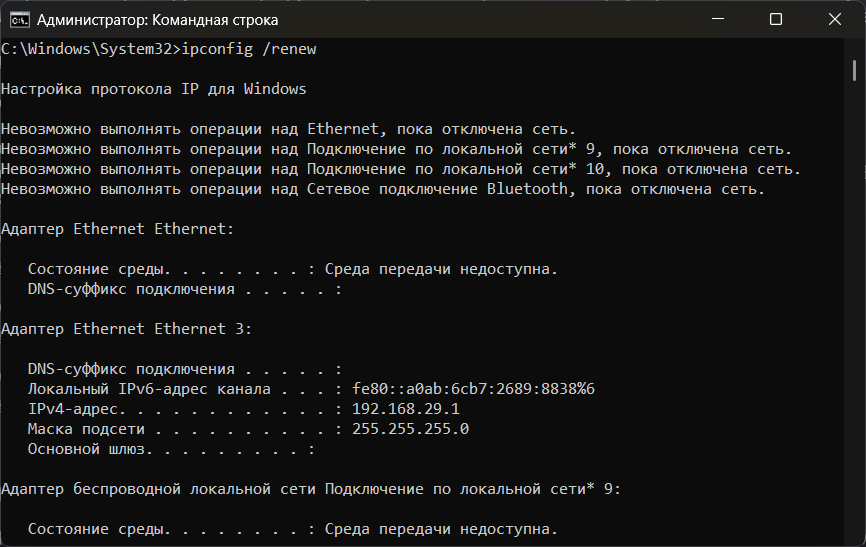Click the vertical scrollbar thumb
The image size is (866, 547).
coord(854,70)
